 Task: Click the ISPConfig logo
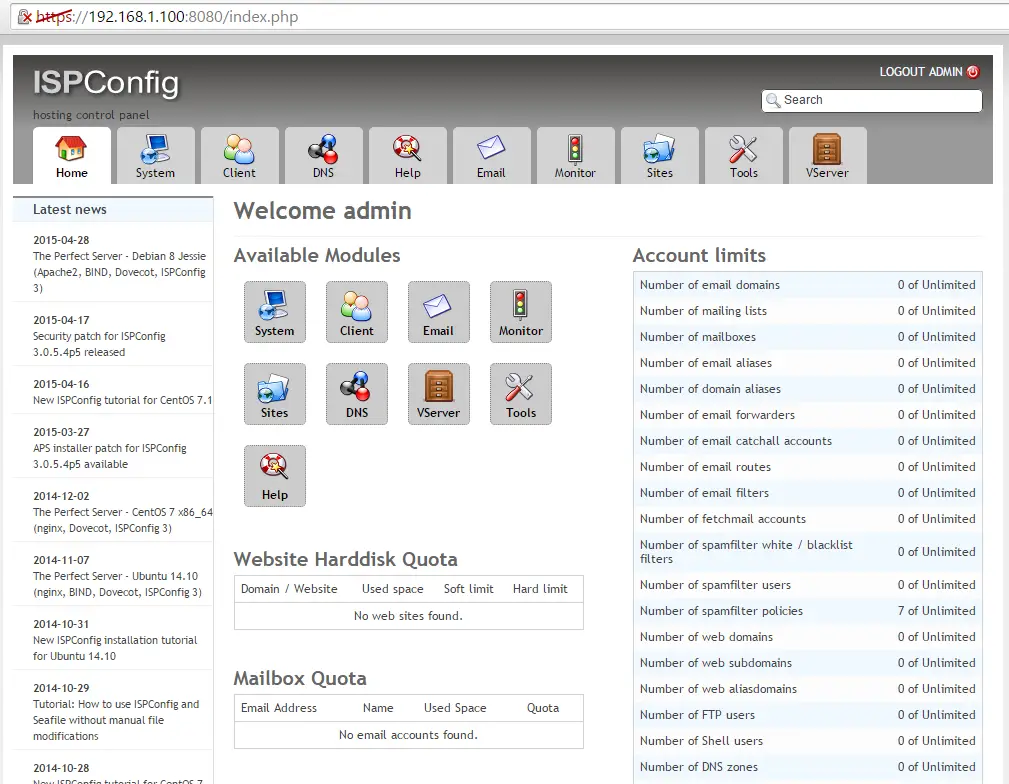106,83
